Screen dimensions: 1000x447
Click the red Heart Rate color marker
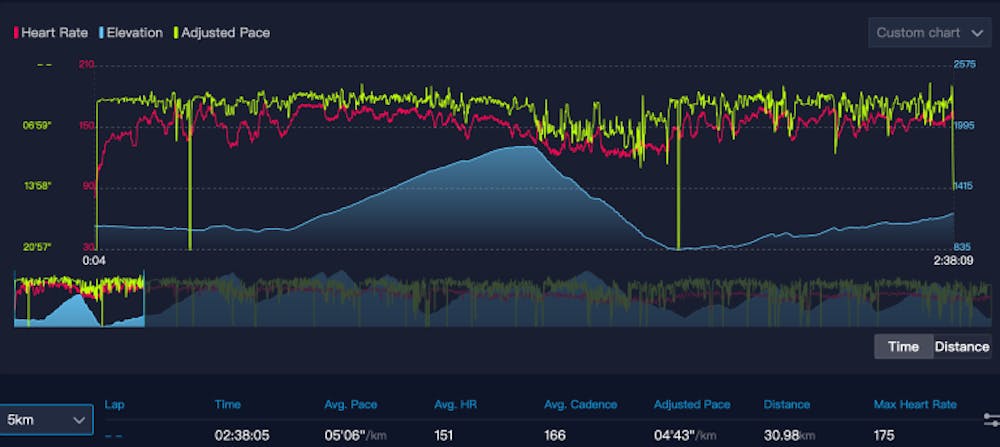pos(15,33)
